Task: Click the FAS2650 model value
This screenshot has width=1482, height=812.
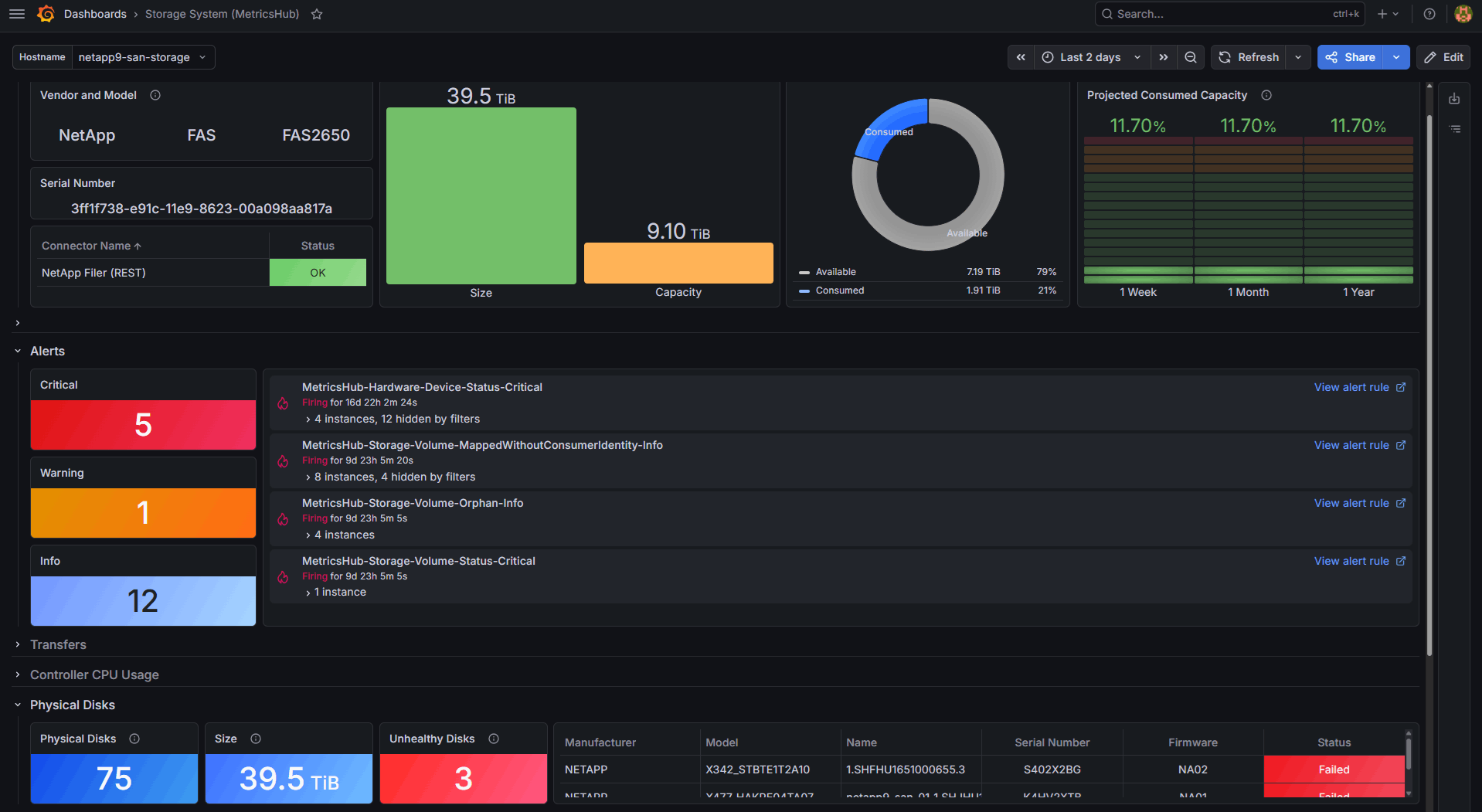Action: [x=316, y=135]
